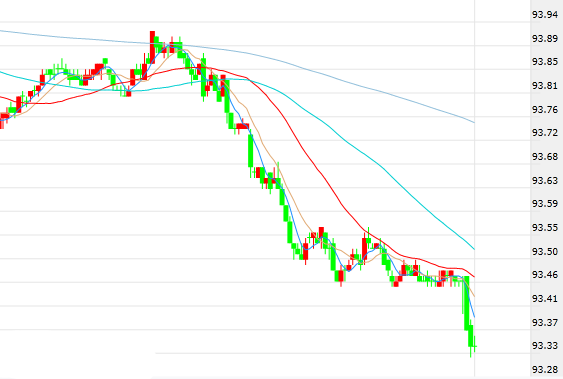
Task: Click the 93.94 price axis label
Action: pyautogui.click(x=545, y=14)
